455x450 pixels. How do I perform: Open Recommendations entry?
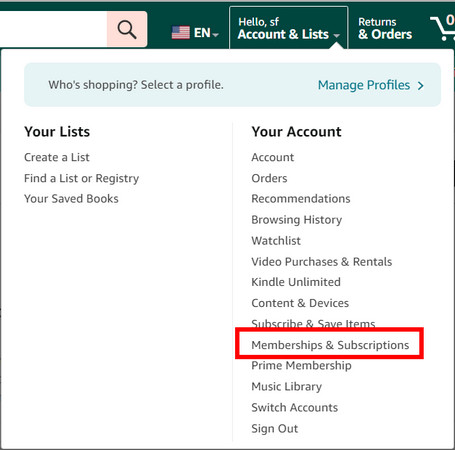point(301,199)
